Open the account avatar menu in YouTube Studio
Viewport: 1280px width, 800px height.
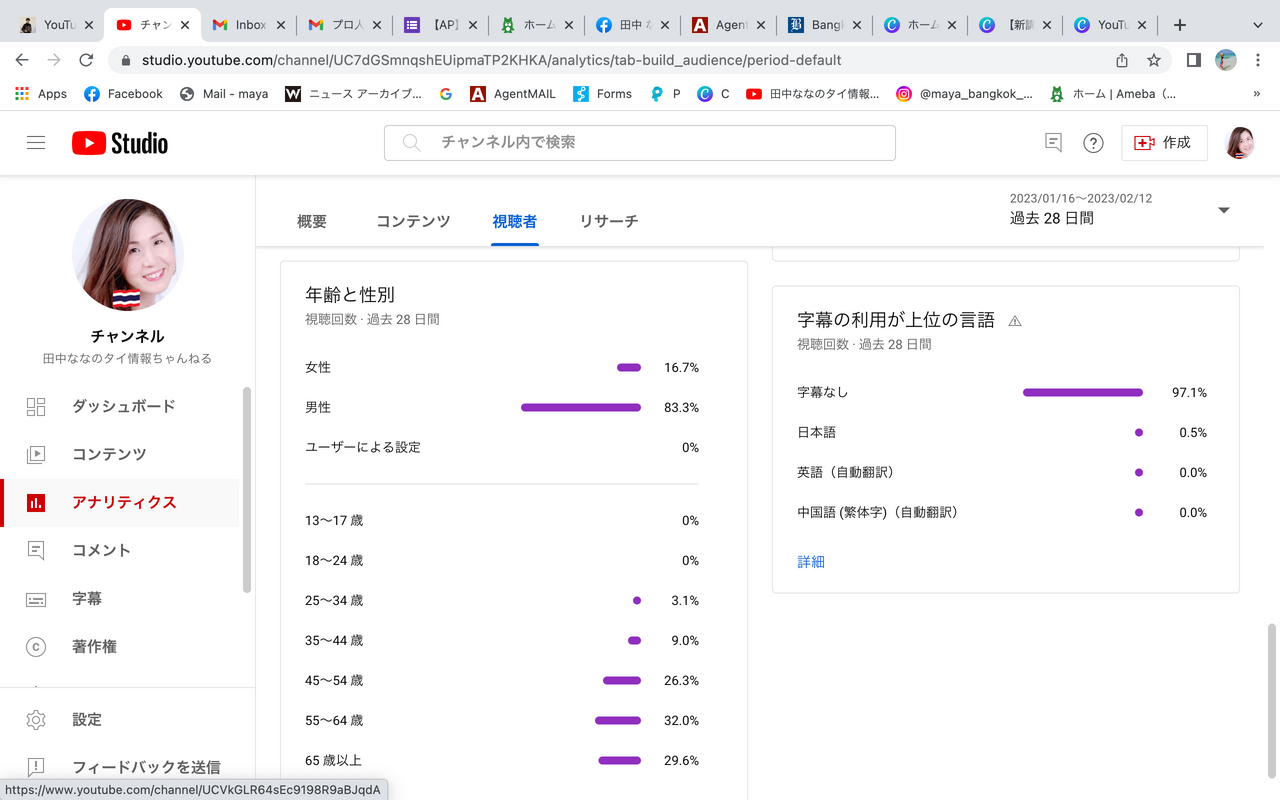(1240, 143)
